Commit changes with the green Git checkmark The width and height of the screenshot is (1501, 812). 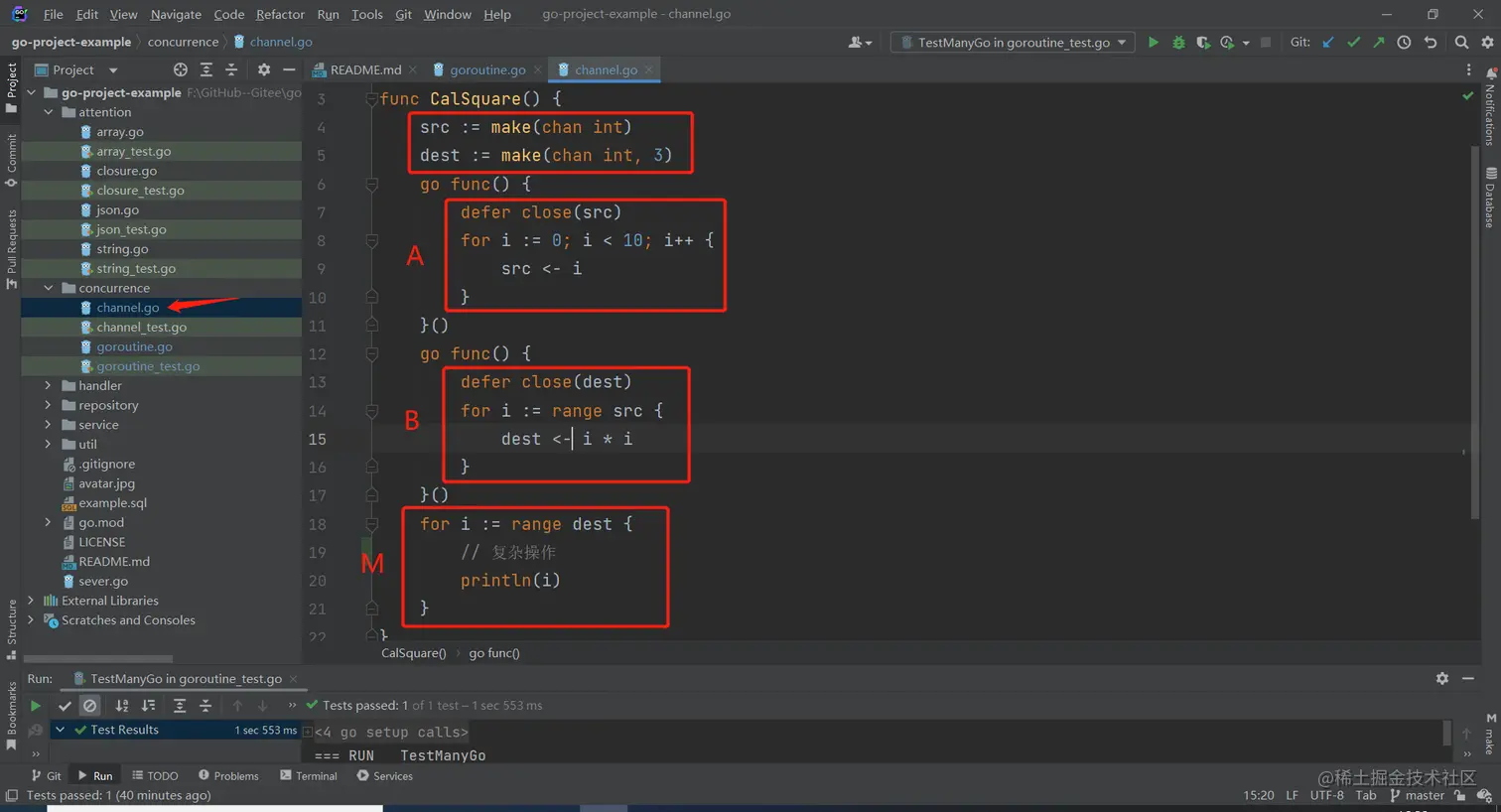pos(1353,43)
